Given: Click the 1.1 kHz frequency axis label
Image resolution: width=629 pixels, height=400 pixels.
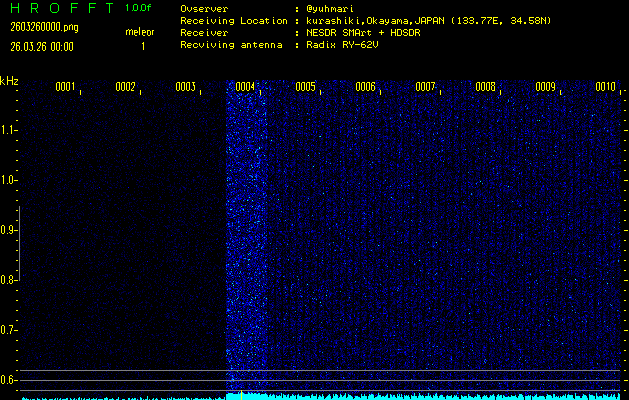Looking at the screenshot, I should pos(9,130).
